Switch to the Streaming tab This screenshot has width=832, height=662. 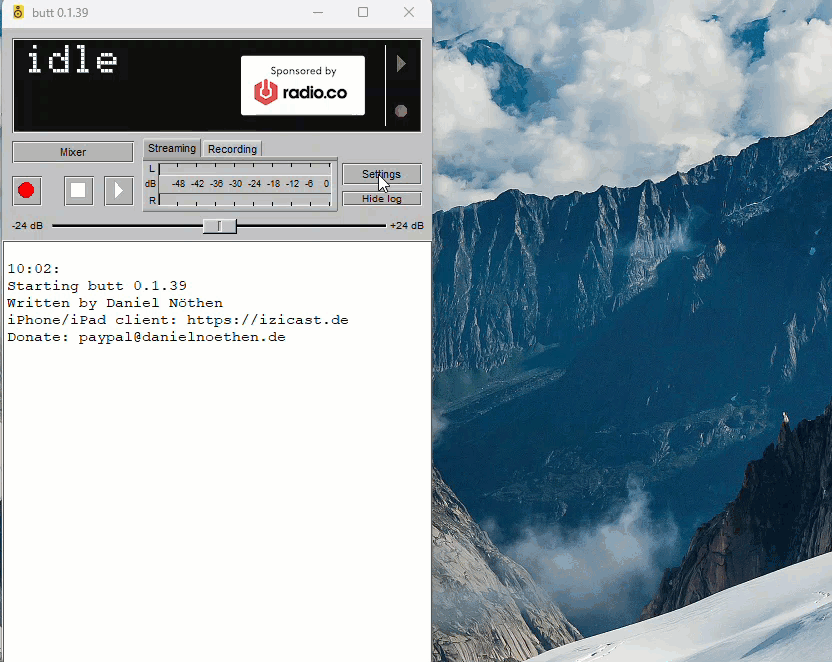(x=172, y=149)
